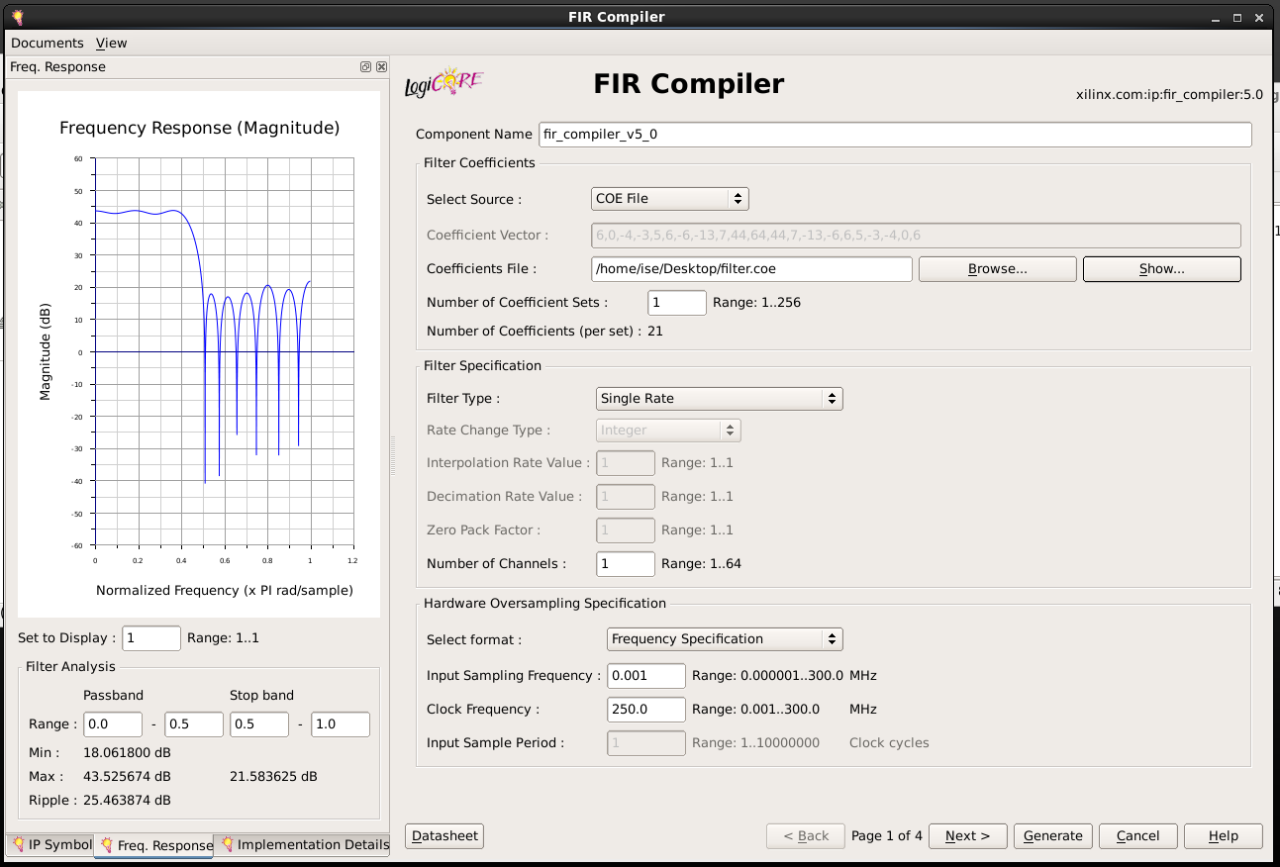Maximize the FIR Compiler window
The height and width of the screenshot is (867, 1280).
(x=1237, y=17)
